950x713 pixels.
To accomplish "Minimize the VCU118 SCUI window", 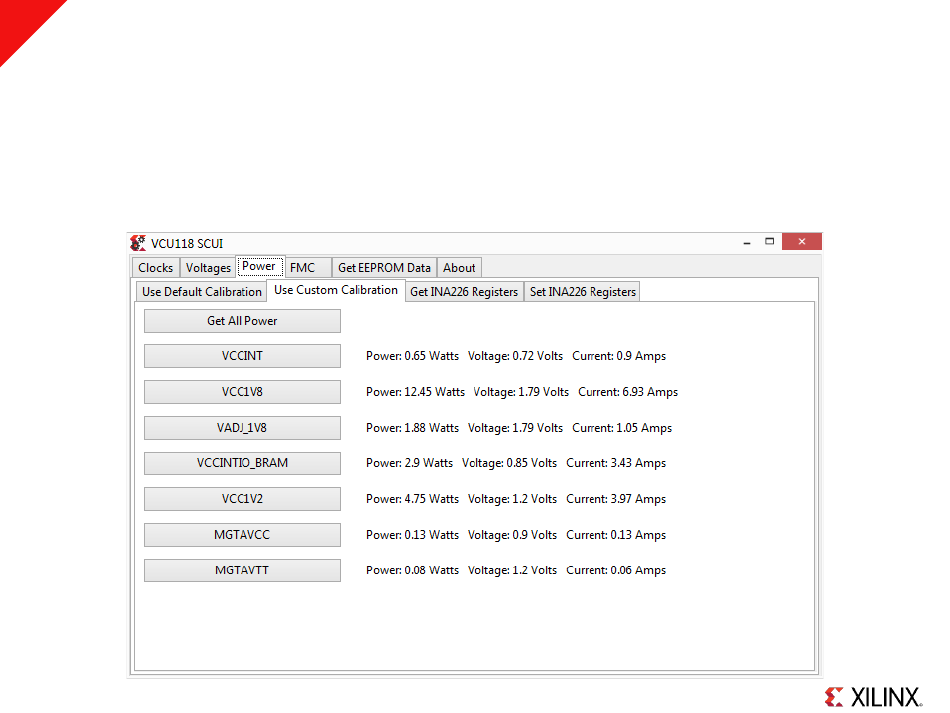I will (x=747, y=242).
